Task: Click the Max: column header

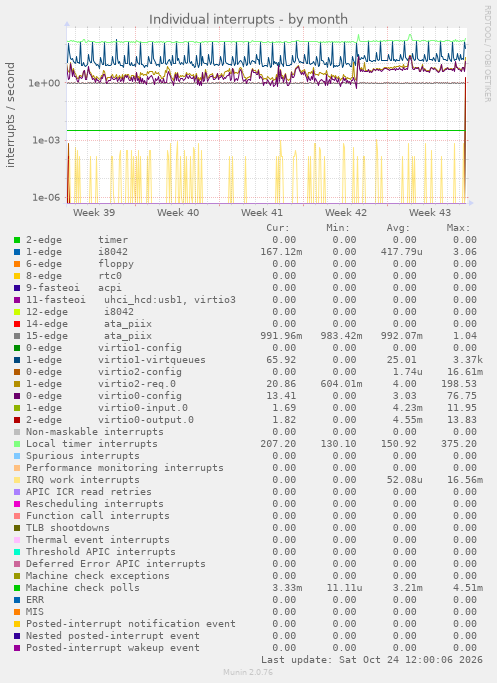Action: tap(458, 228)
